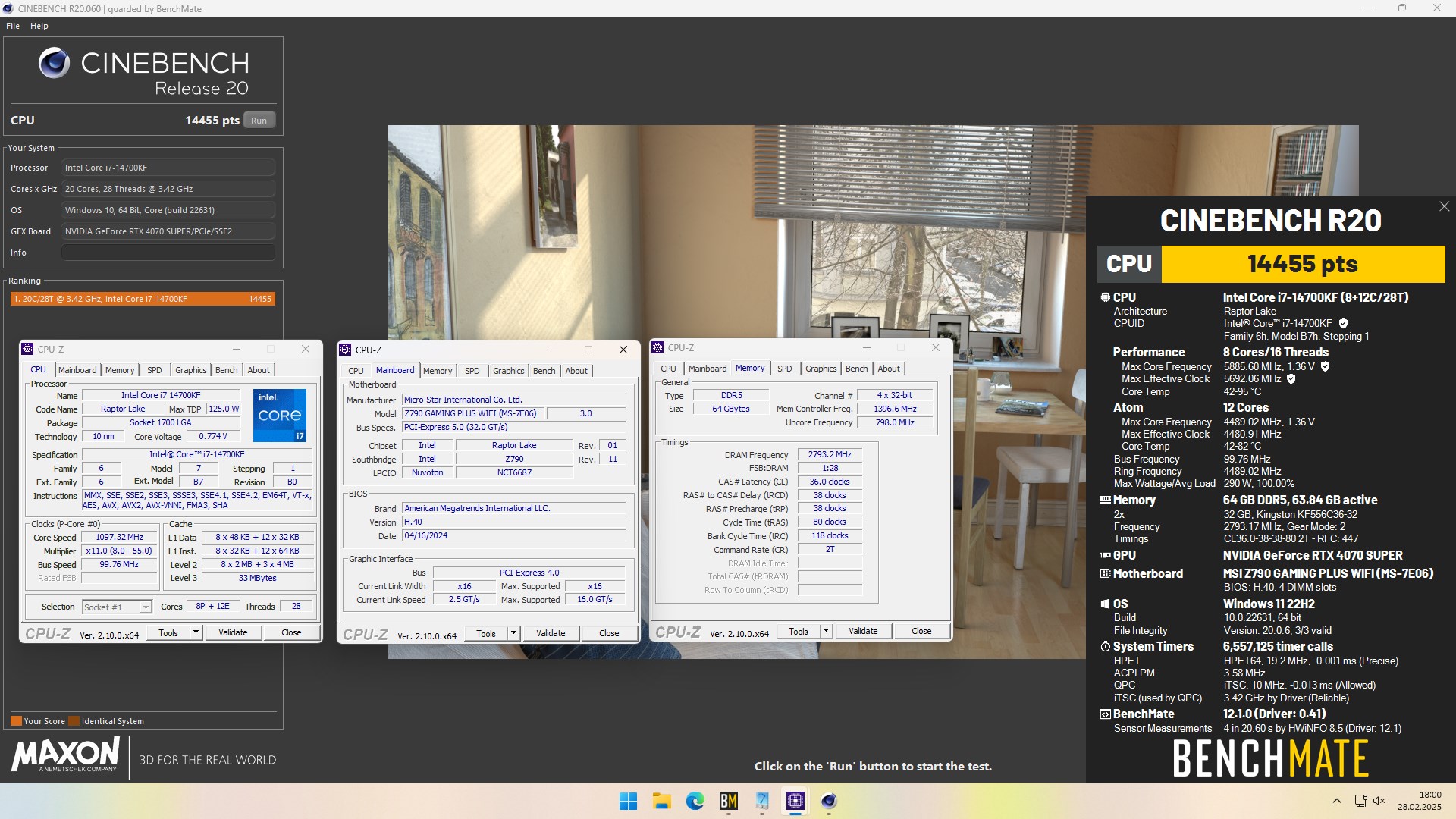Open SPD tab in left CPU-Z window
The height and width of the screenshot is (819, 1456).
(x=155, y=370)
